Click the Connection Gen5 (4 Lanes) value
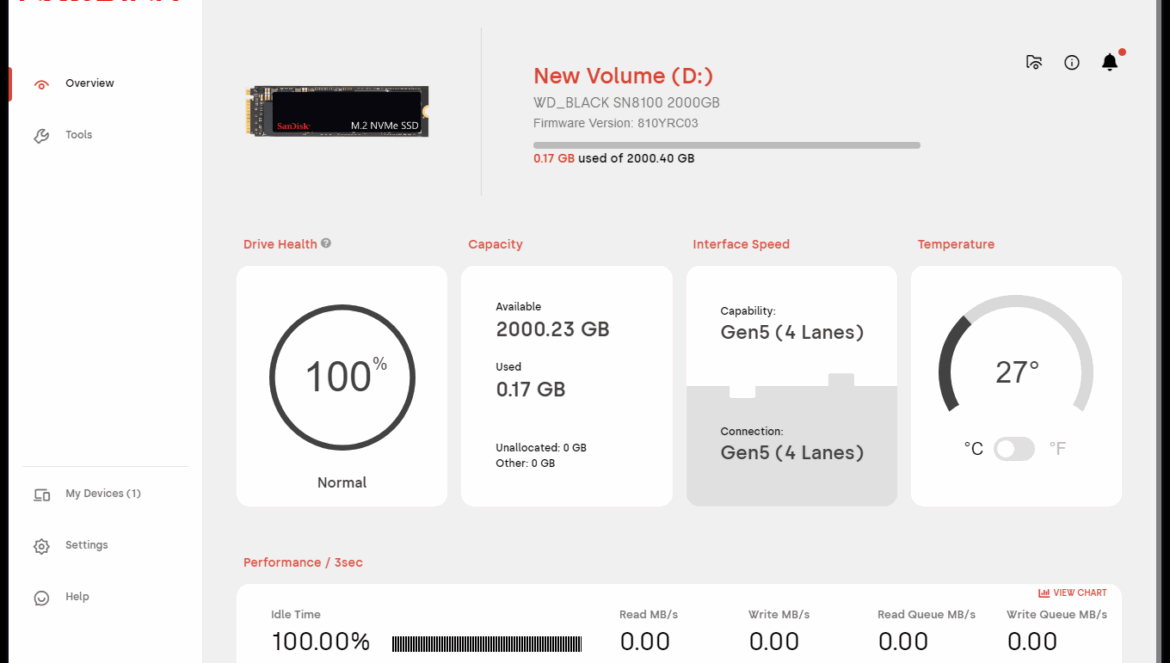This screenshot has height=663, width=1170. tap(792, 452)
